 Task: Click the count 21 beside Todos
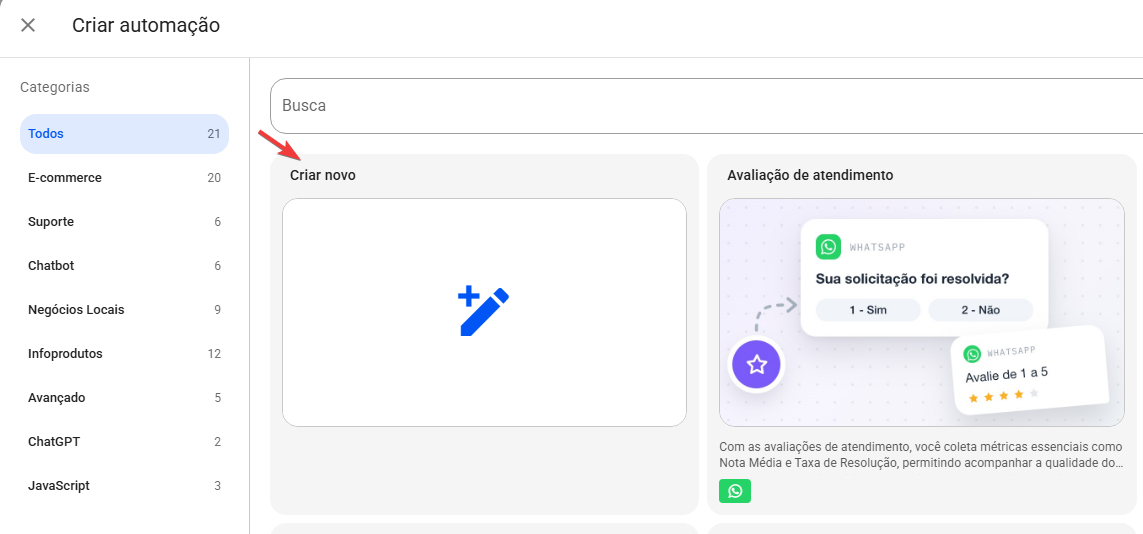coord(214,134)
